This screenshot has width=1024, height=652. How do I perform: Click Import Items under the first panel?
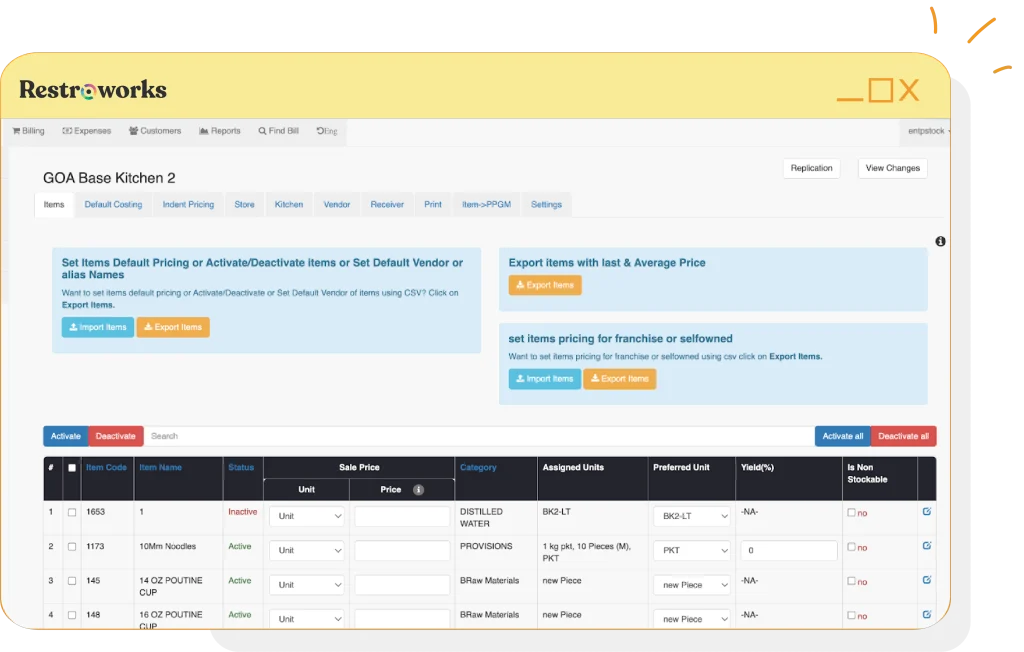[x=97, y=327]
